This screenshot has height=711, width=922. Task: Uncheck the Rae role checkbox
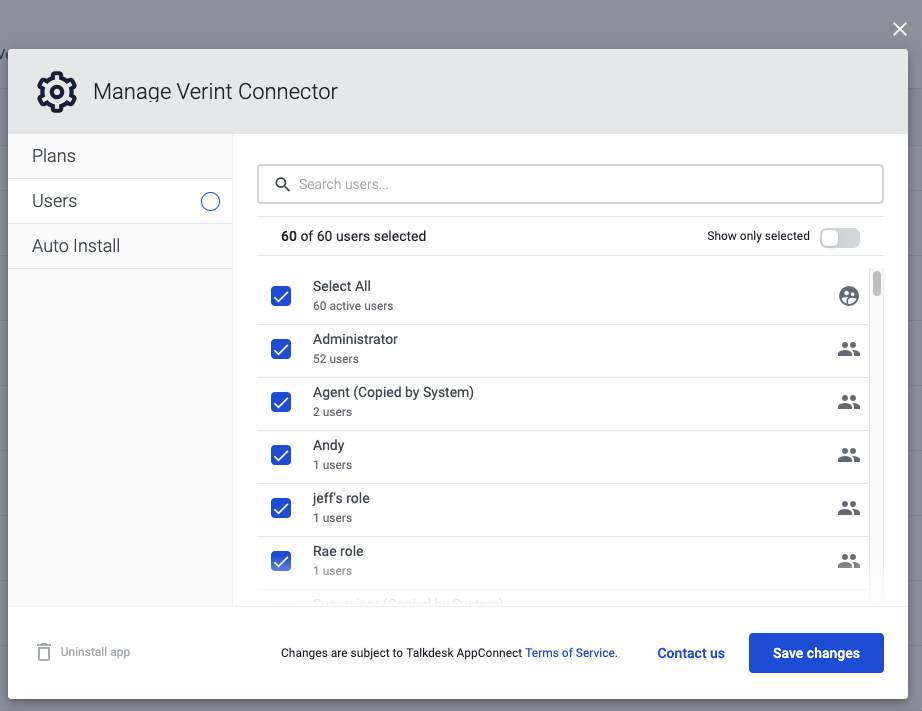point(281,561)
